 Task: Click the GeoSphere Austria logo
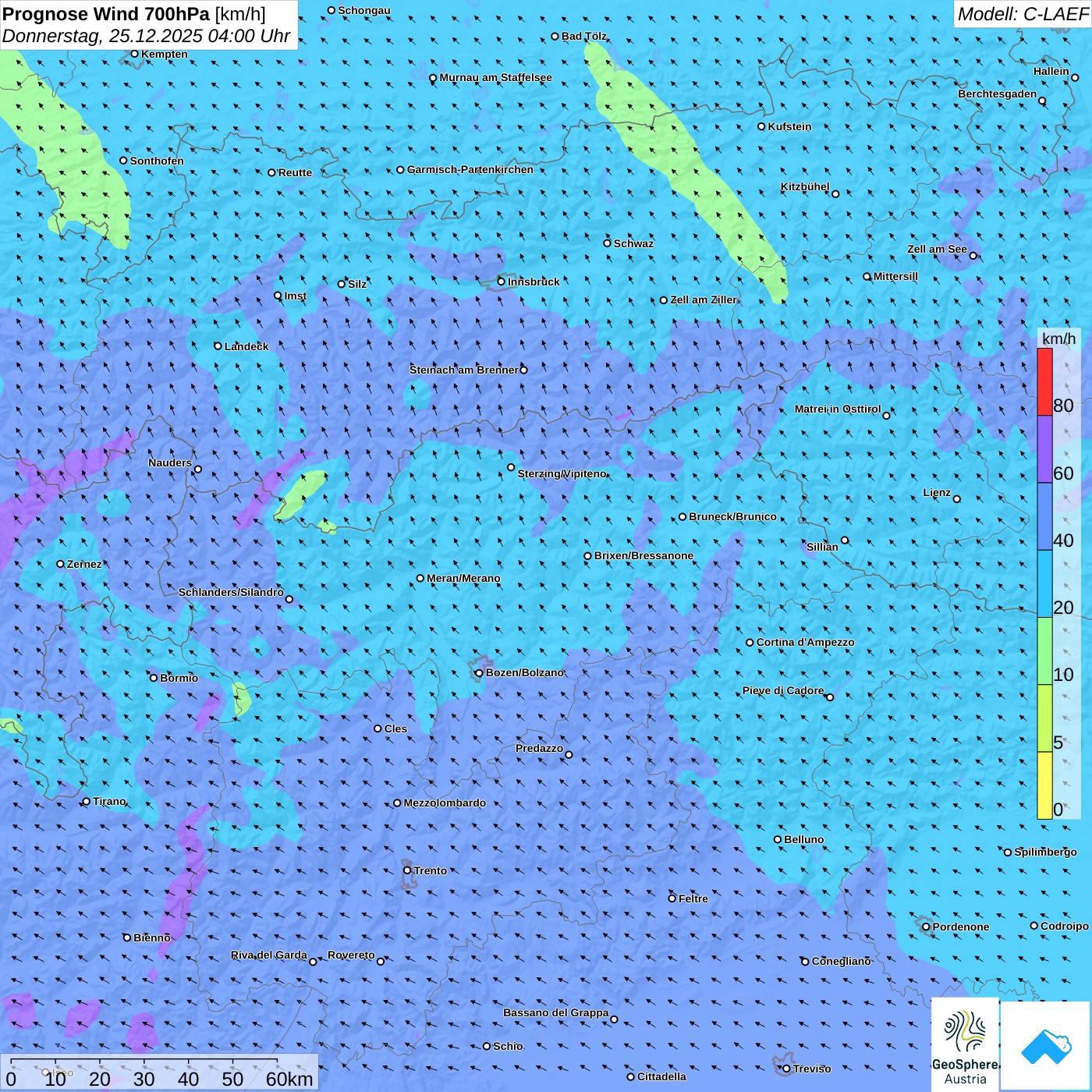[x=965, y=1045]
